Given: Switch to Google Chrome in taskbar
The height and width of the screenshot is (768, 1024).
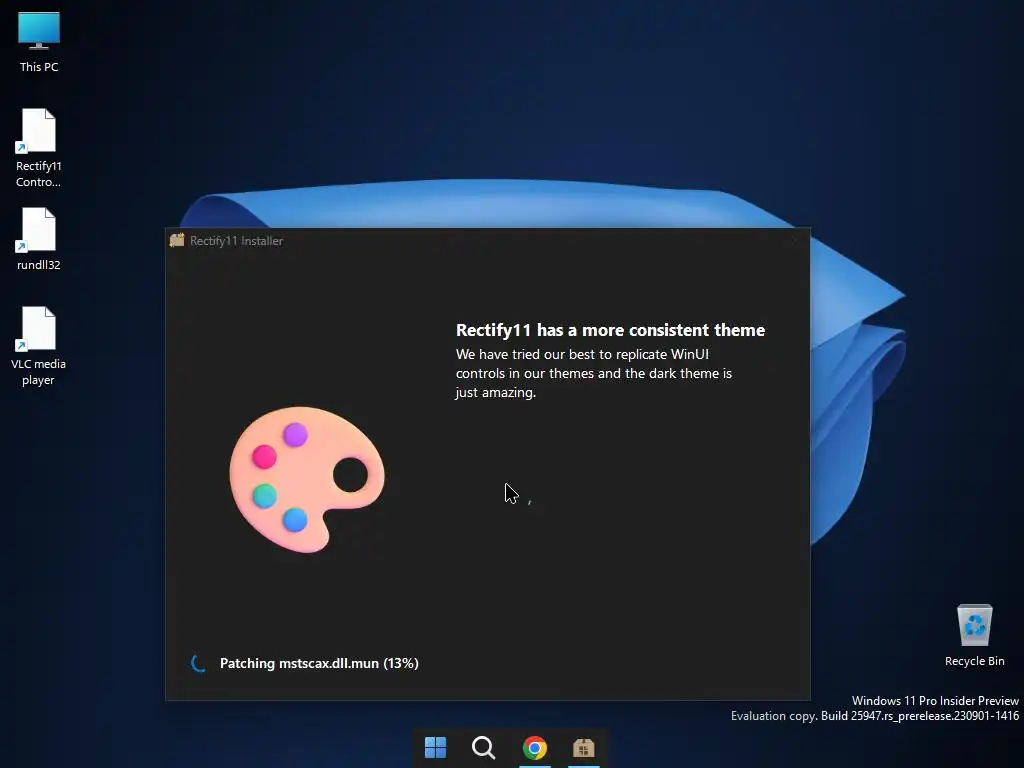Looking at the screenshot, I should (534, 748).
